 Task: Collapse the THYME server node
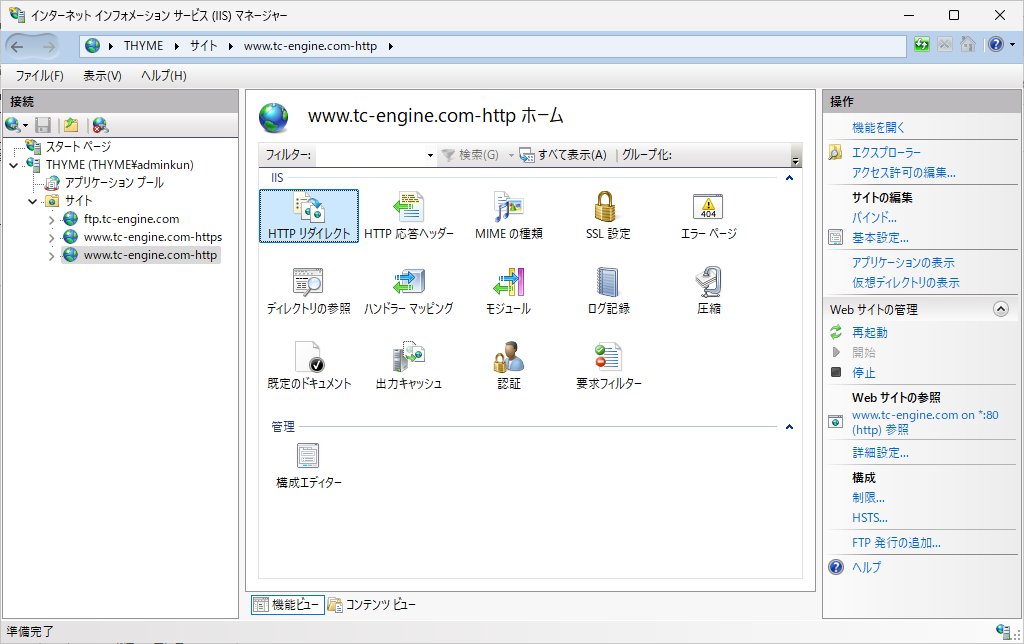pos(14,165)
